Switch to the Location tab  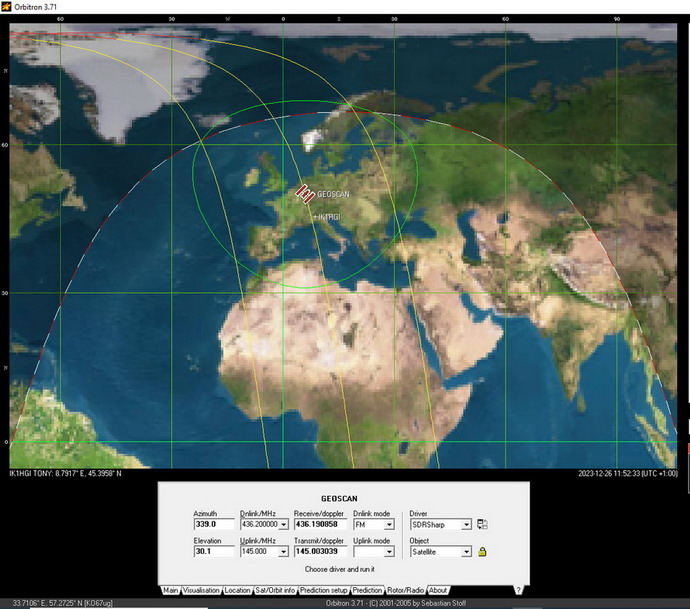(237, 591)
